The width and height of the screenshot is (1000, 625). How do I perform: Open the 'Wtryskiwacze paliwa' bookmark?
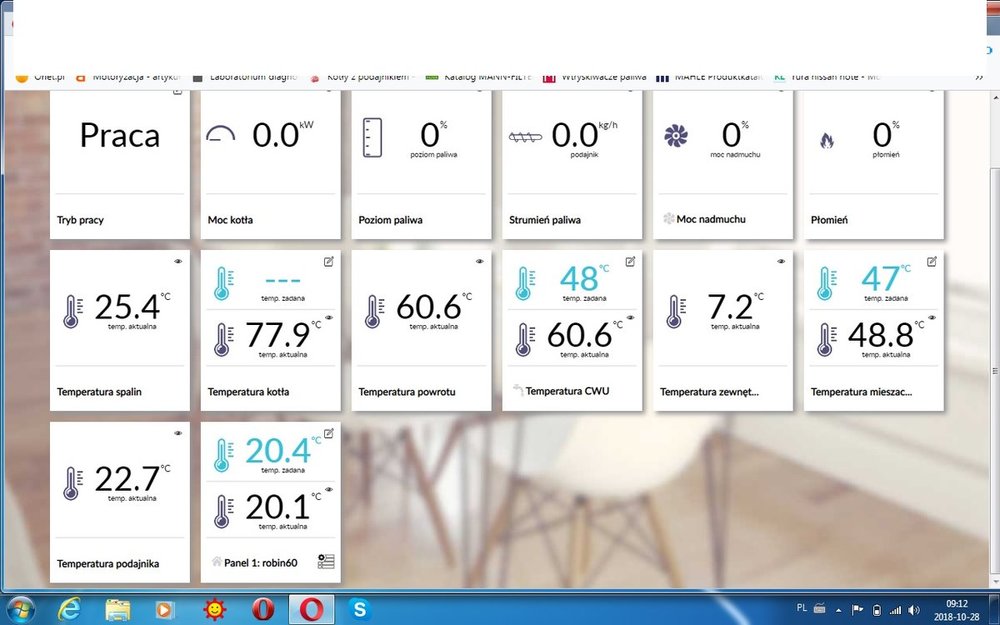[x=595, y=77]
